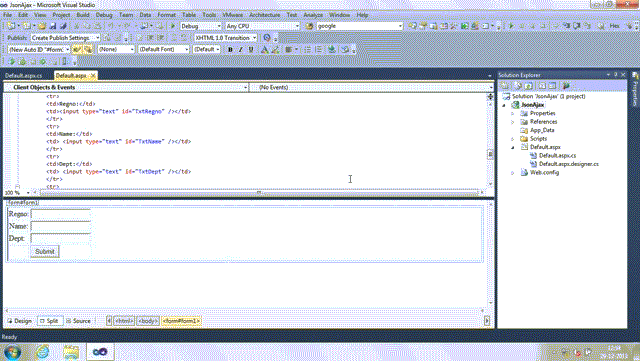Click the Insert Hyperlink icon in the formatting toolbar
The height and width of the screenshot is (361, 640).
[332, 49]
